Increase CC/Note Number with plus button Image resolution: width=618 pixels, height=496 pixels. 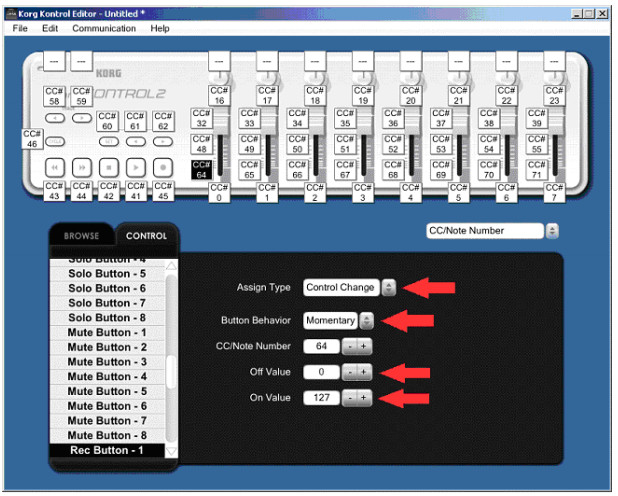(364, 347)
